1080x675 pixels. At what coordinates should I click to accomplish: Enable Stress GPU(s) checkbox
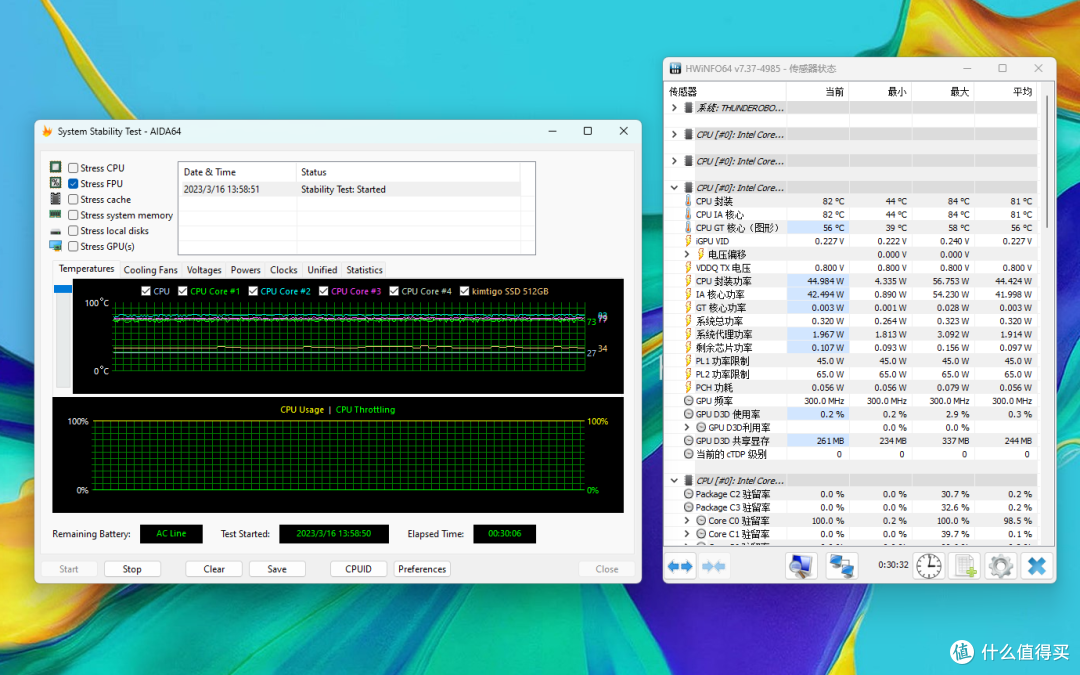tap(73, 246)
